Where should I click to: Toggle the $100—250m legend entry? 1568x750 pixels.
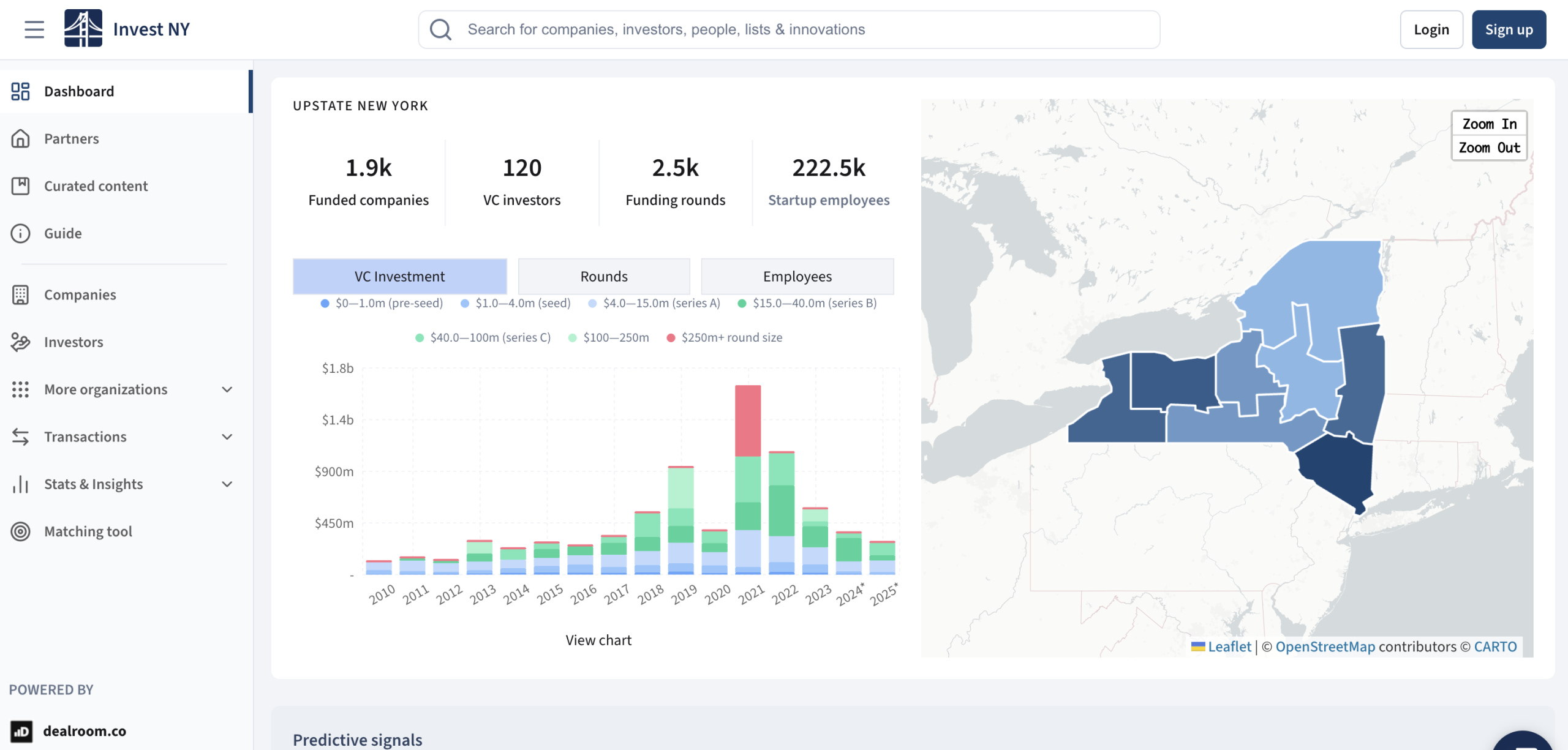click(609, 337)
